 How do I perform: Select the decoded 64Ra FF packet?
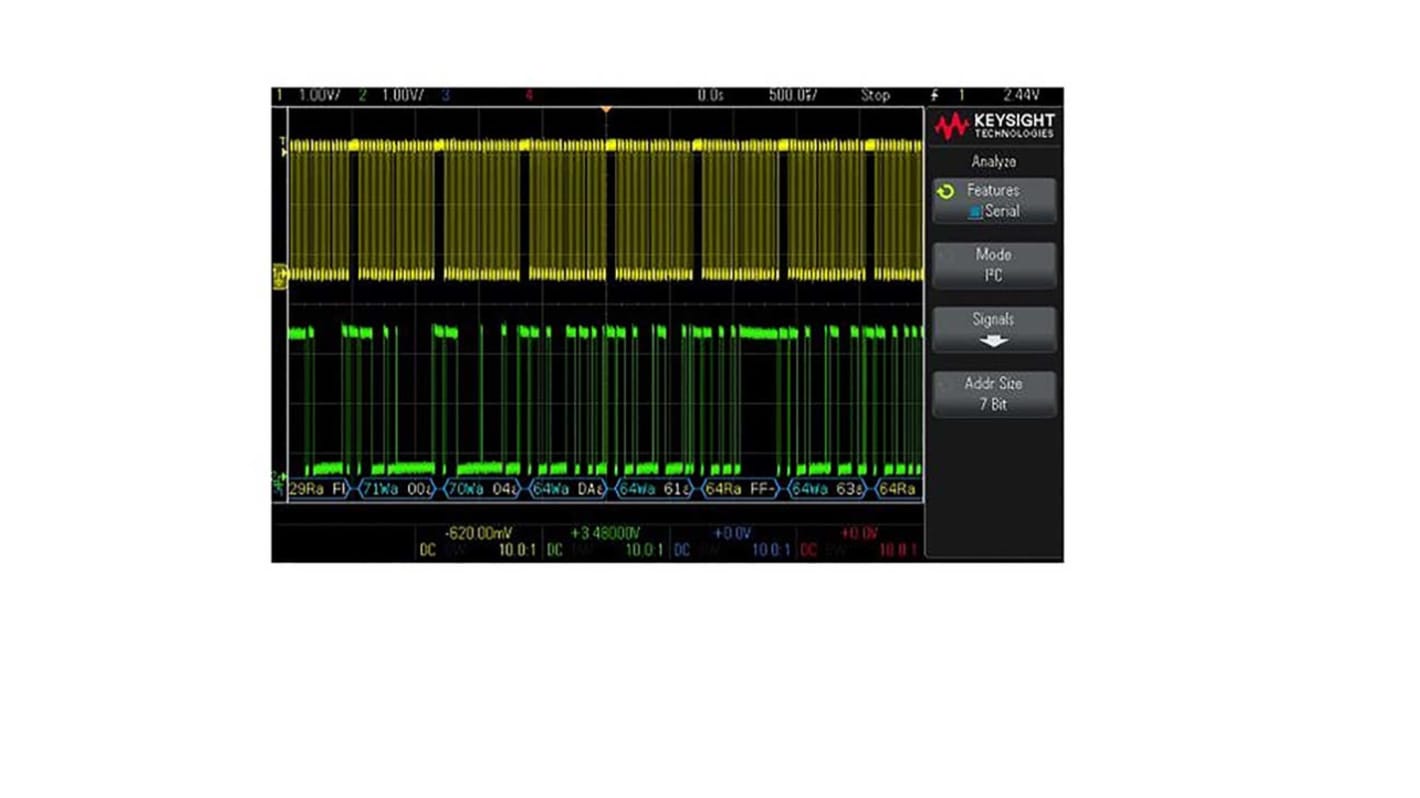click(741, 490)
